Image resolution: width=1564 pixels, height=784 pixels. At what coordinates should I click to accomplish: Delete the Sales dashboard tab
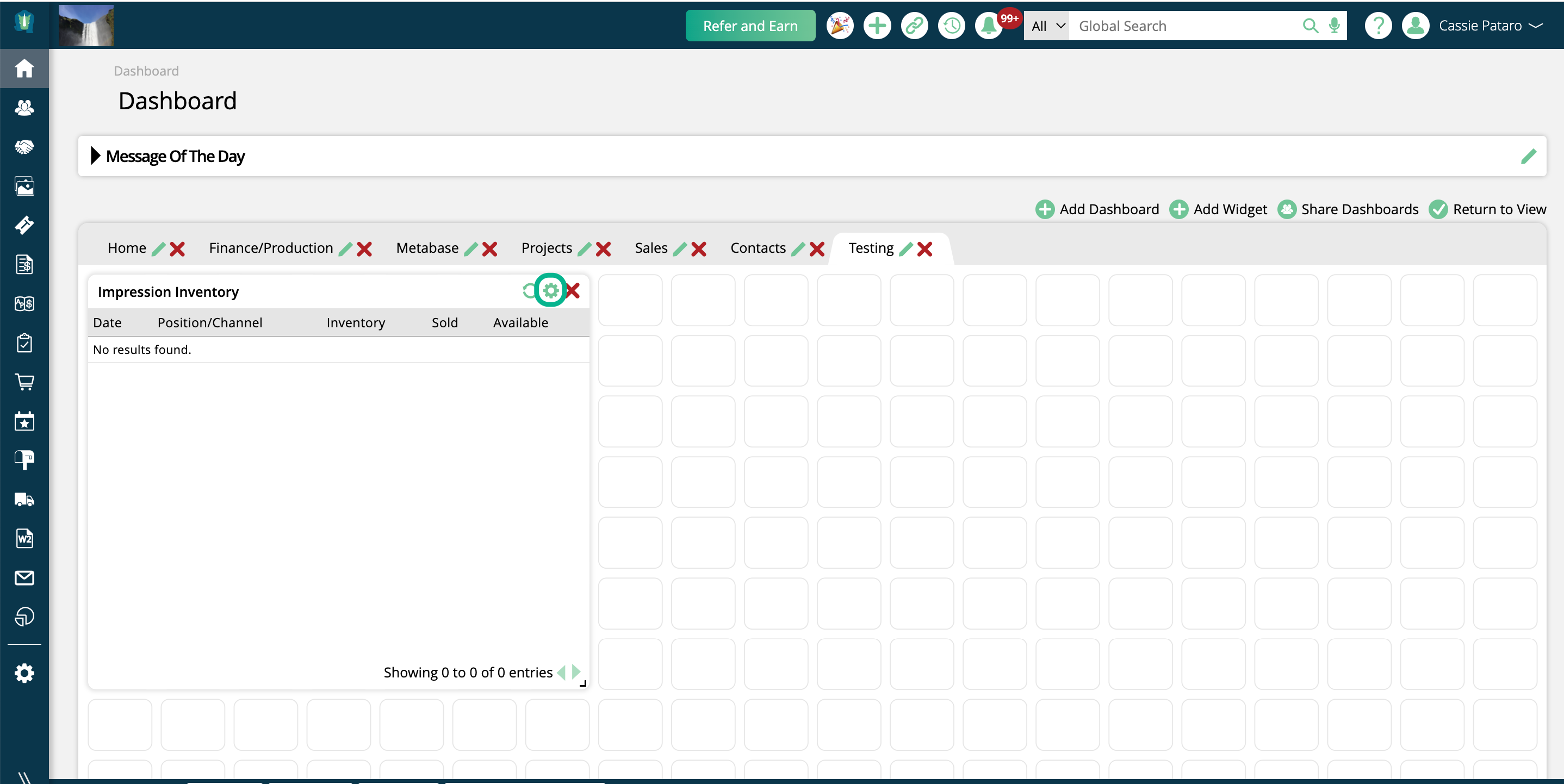[x=699, y=249]
